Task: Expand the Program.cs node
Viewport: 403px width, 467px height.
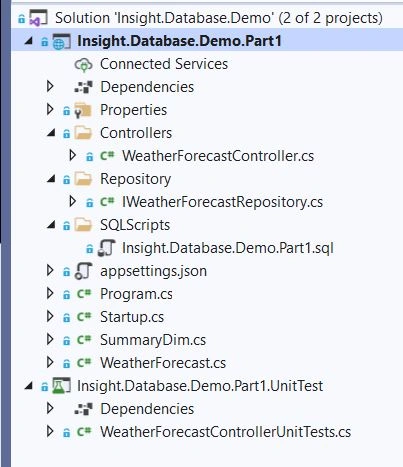Action: pyautogui.click(x=50, y=293)
